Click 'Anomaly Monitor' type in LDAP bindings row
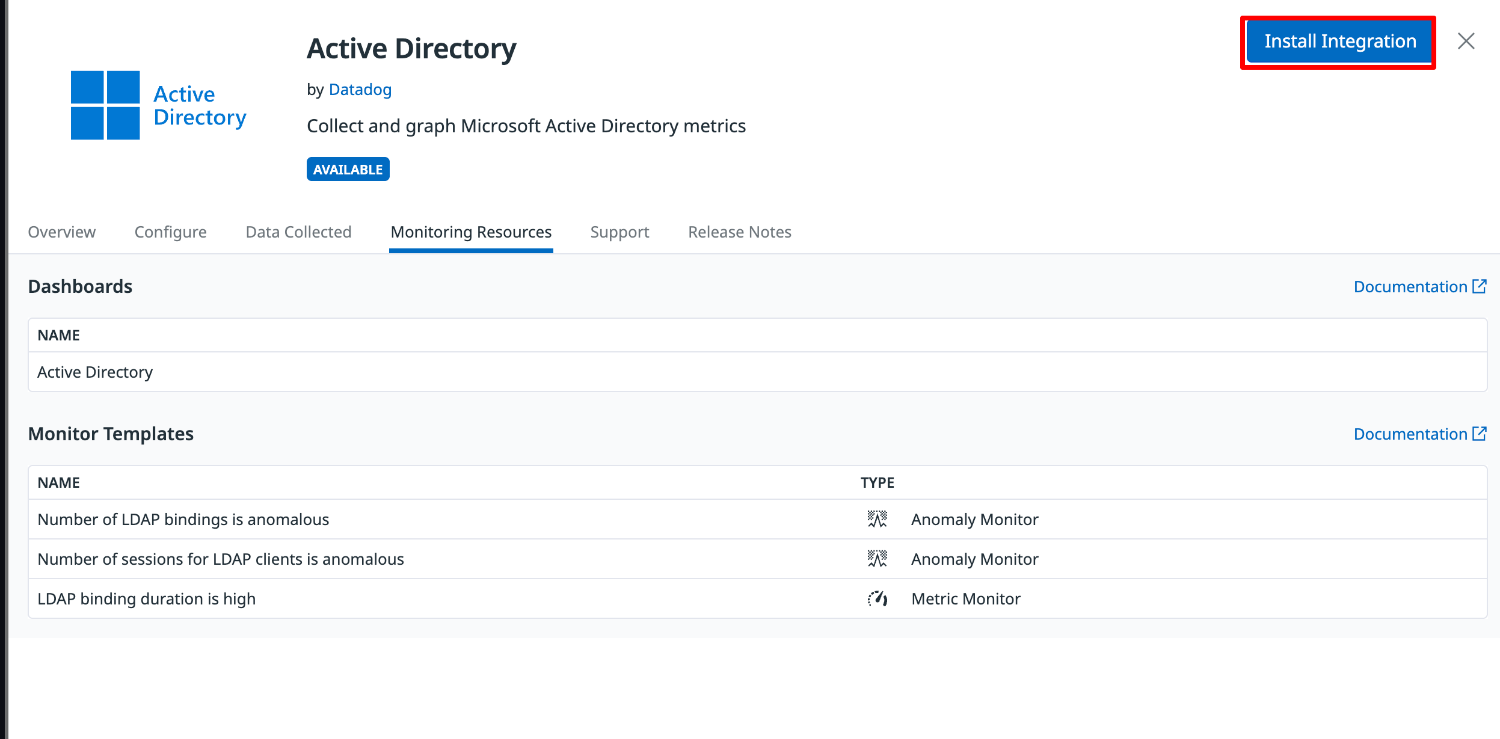The height and width of the screenshot is (739, 1500). [975, 520]
